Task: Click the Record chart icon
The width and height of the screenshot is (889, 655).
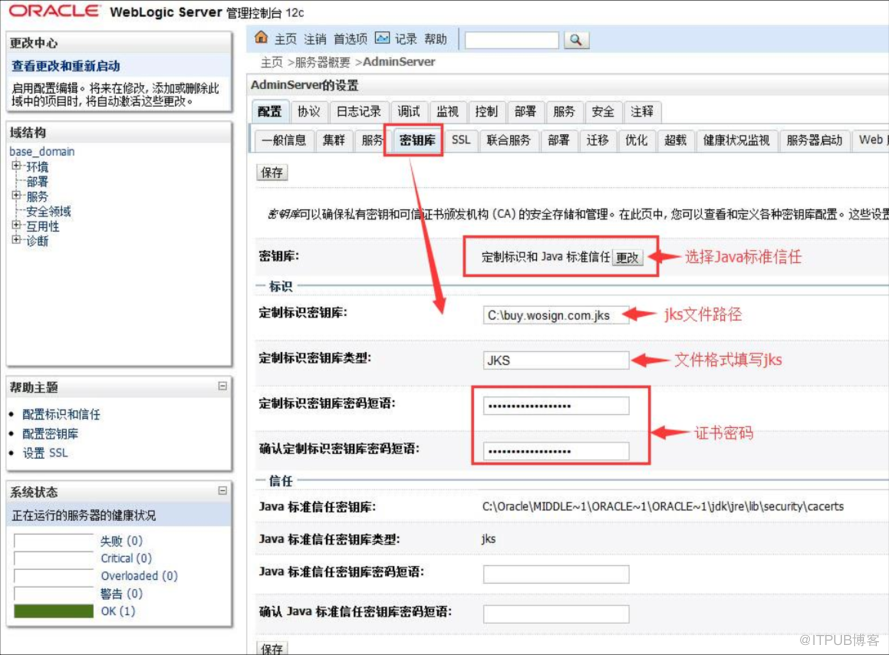Action: point(383,38)
